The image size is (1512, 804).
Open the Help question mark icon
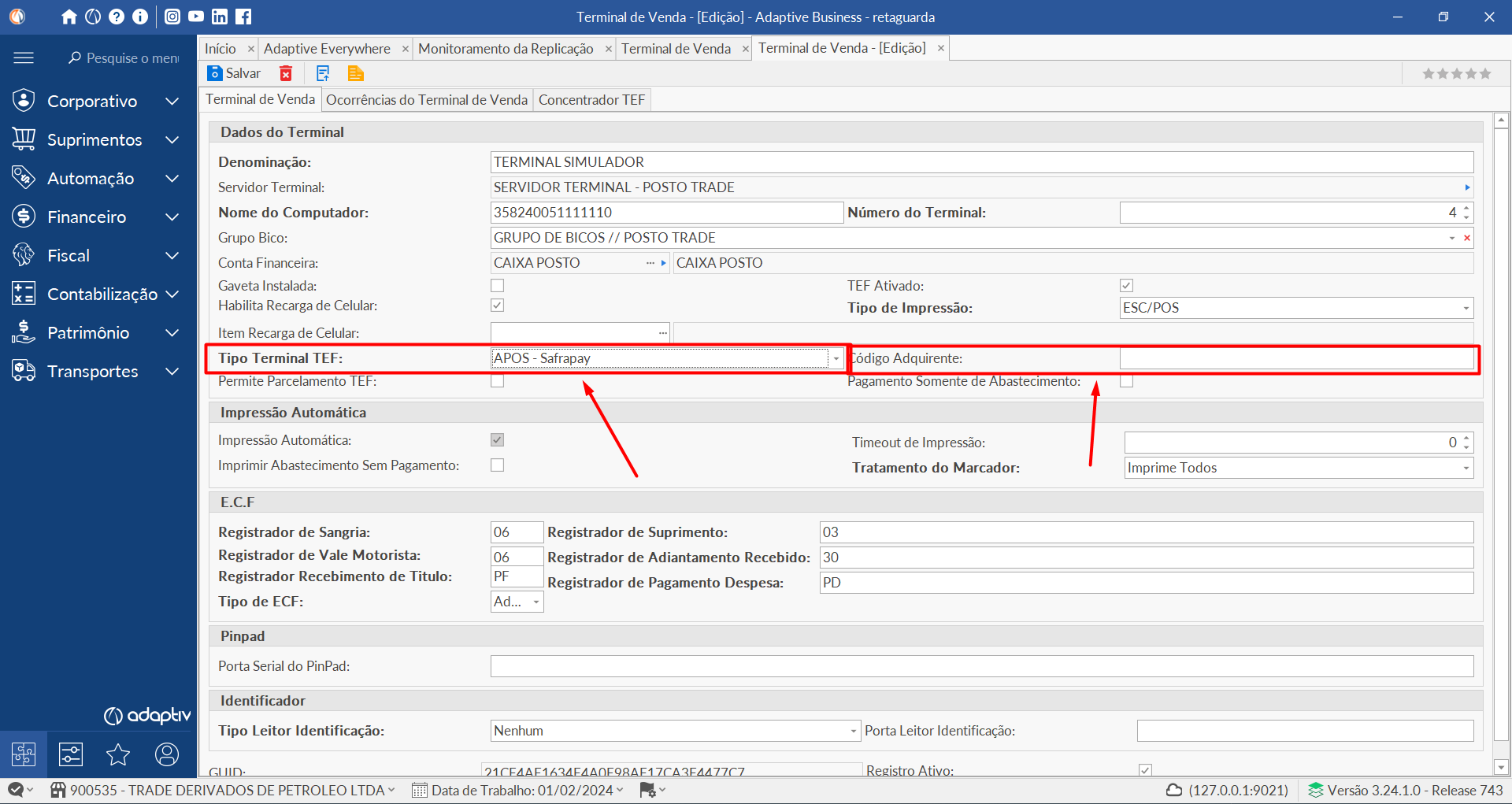pyautogui.click(x=117, y=17)
